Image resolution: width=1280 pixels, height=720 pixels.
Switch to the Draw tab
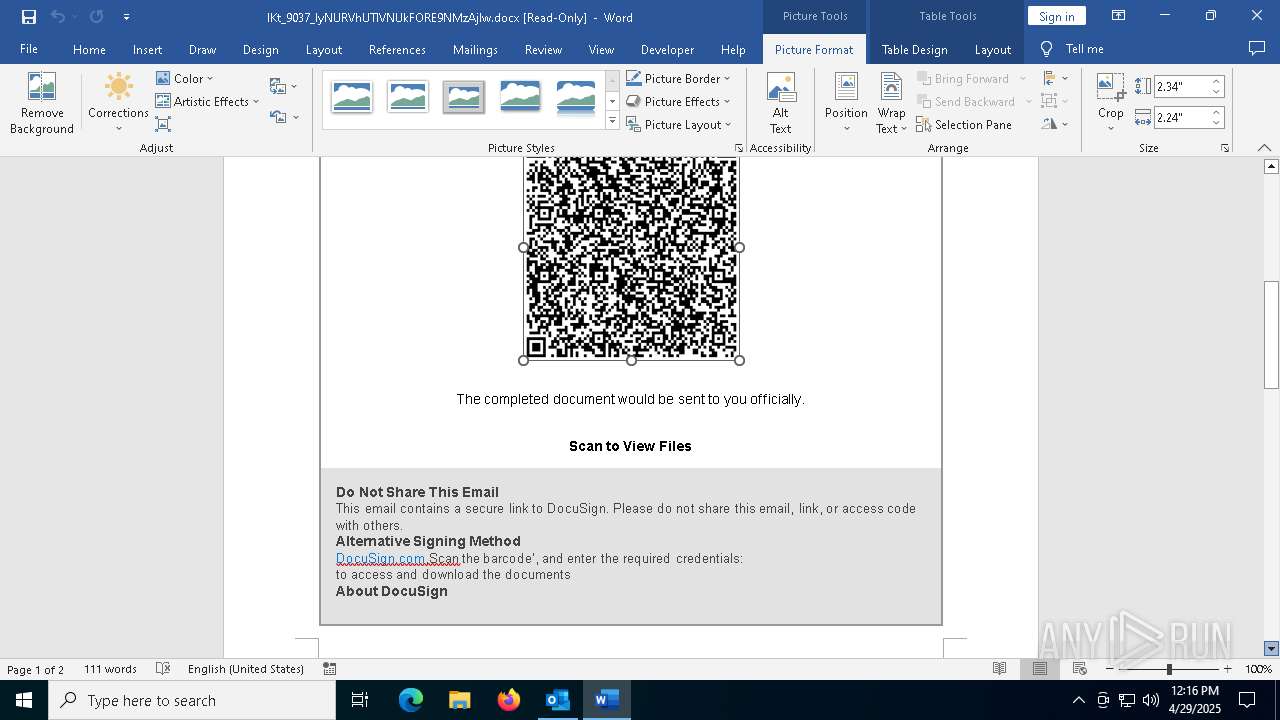coord(202,49)
